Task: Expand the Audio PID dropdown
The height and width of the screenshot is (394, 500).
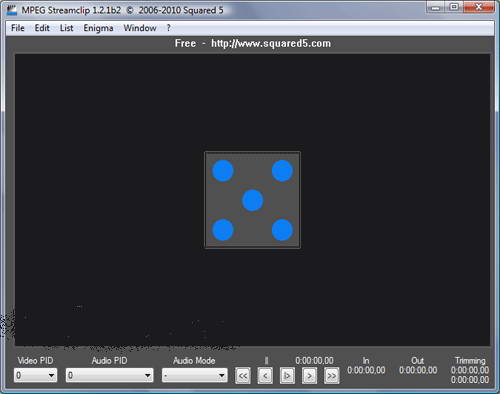Action: 109,375
